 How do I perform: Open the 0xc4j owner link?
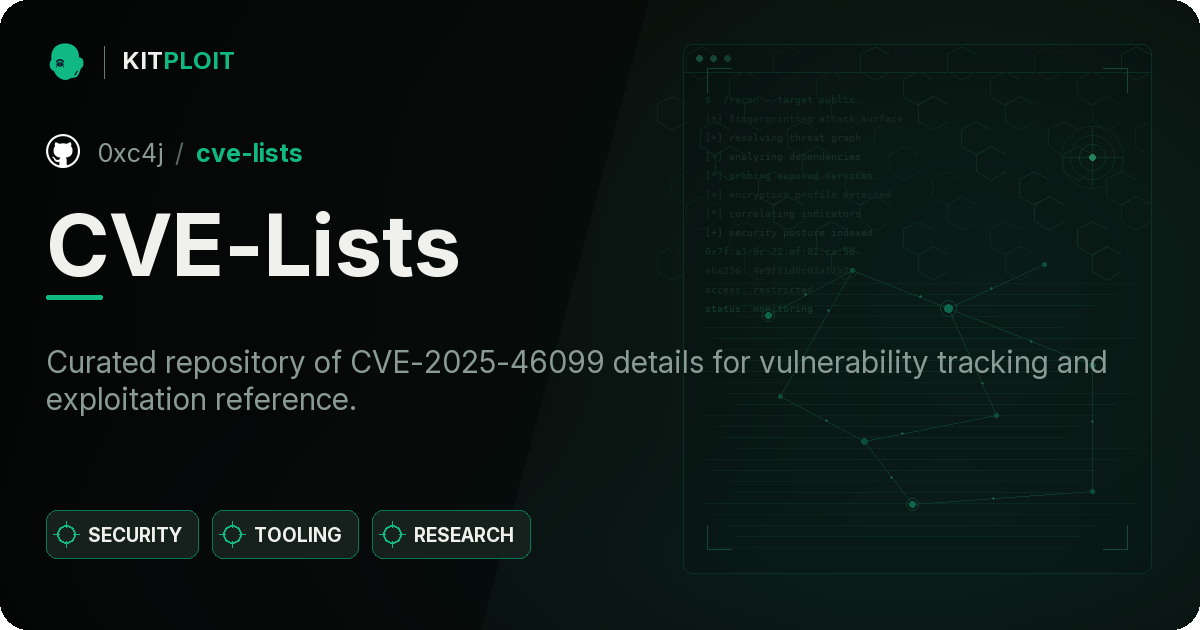131,153
